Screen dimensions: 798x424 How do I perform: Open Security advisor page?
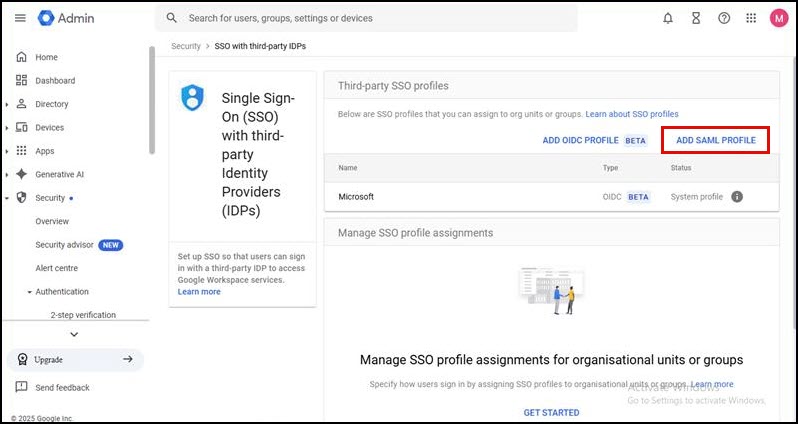[x=63, y=245]
